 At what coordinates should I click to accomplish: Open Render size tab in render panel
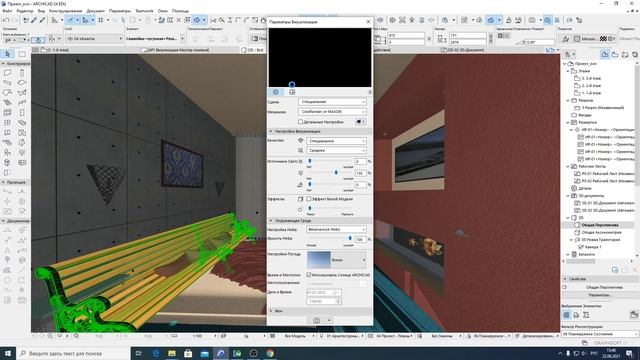point(292,92)
